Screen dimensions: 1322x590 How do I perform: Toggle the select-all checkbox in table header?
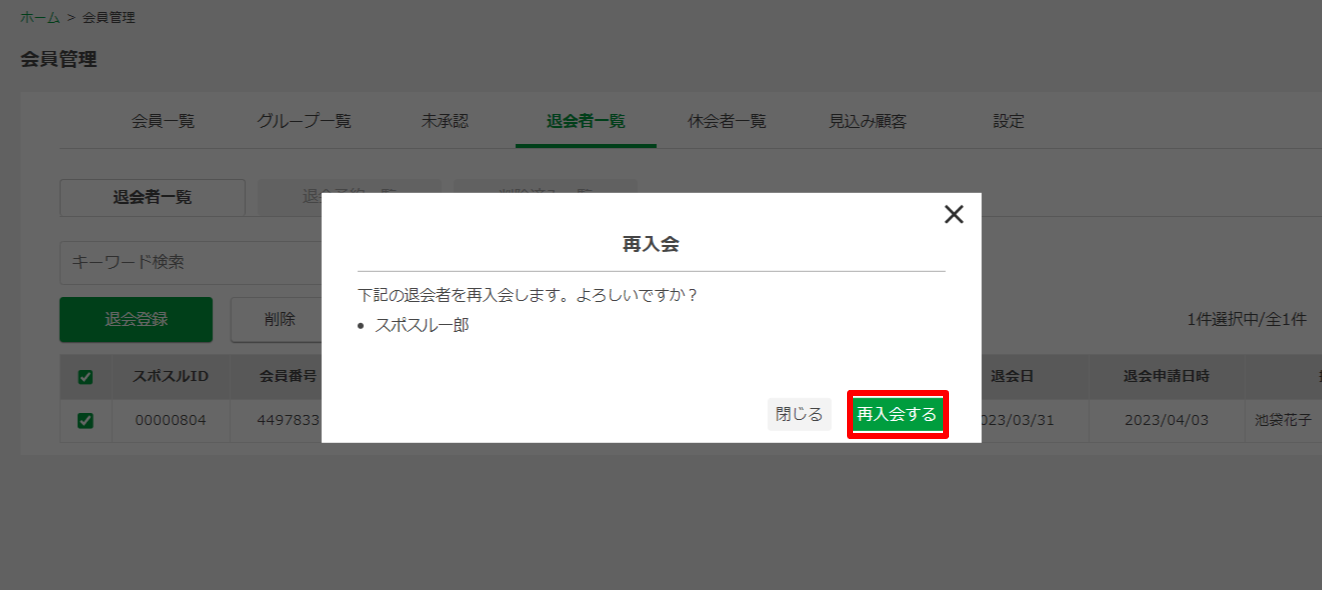coord(85,377)
